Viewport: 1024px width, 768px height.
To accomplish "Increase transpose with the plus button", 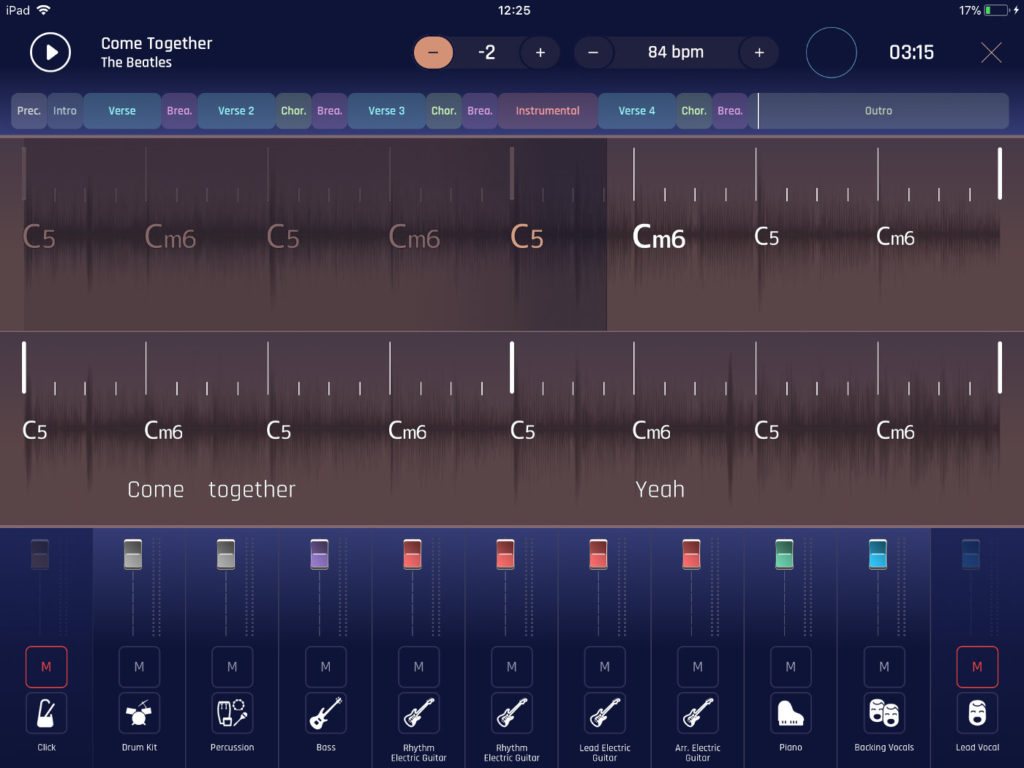I will coord(540,52).
